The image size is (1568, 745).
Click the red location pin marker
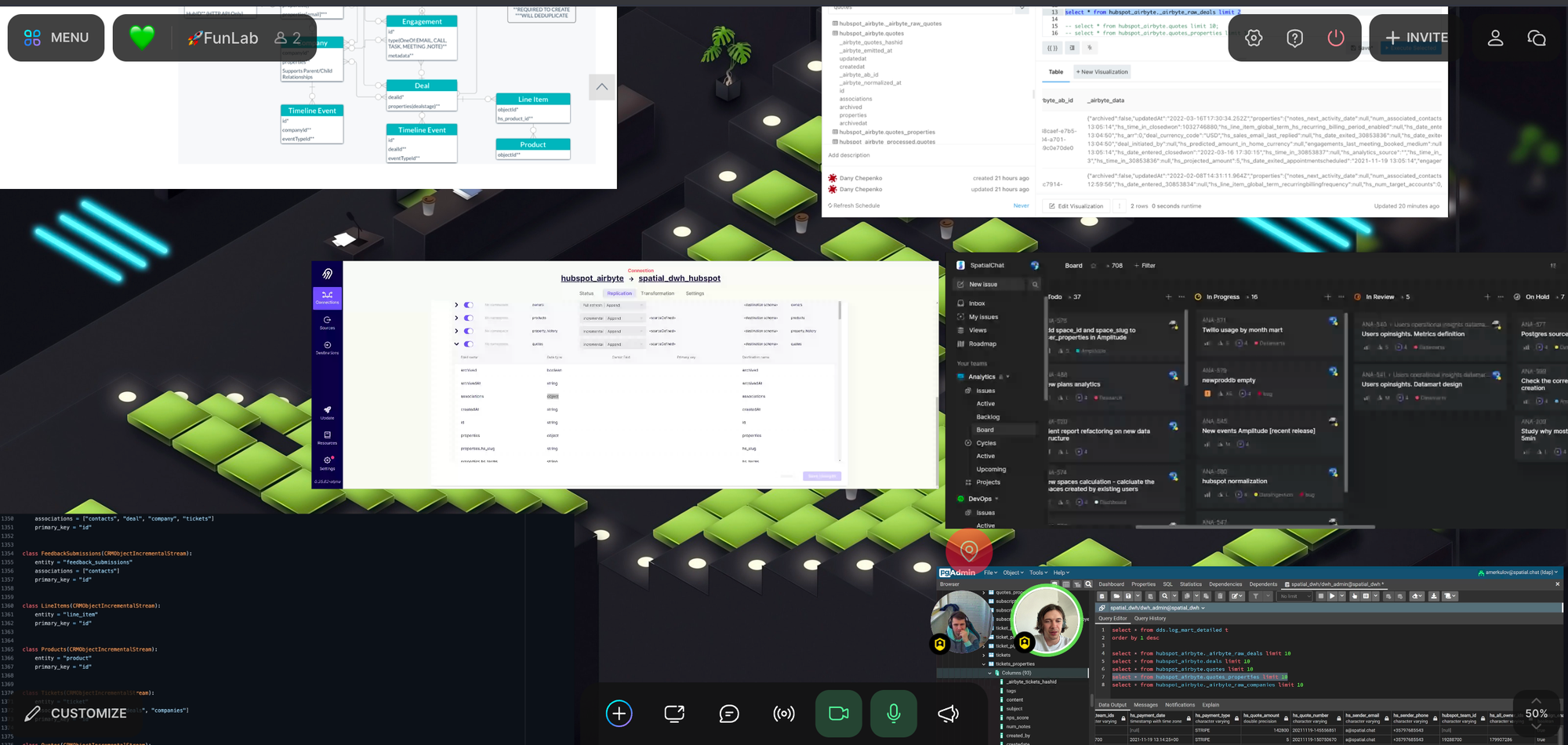point(969,551)
